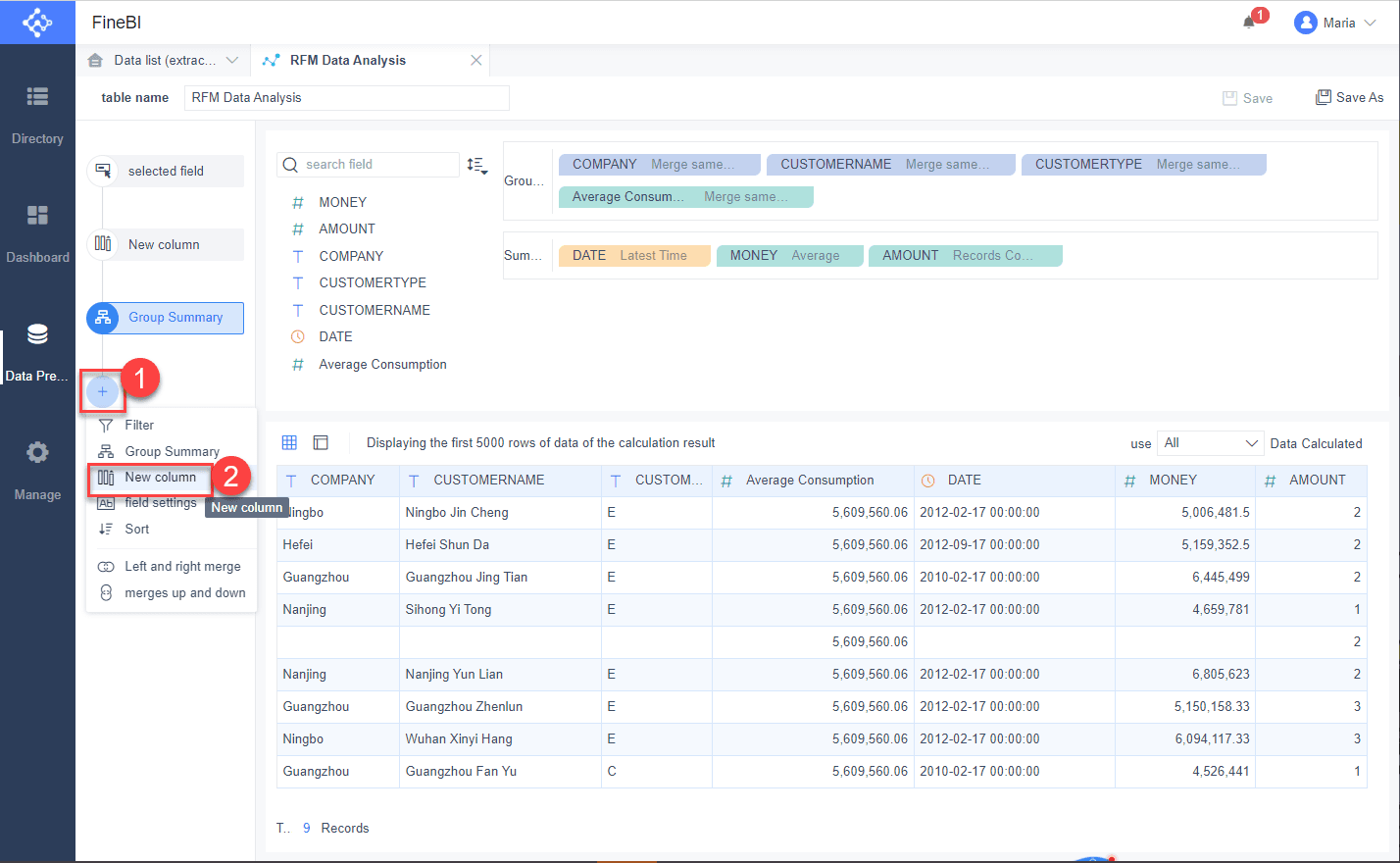The image size is (1400, 863).
Task: Open the Manage gear section
Action: (37, 471)
